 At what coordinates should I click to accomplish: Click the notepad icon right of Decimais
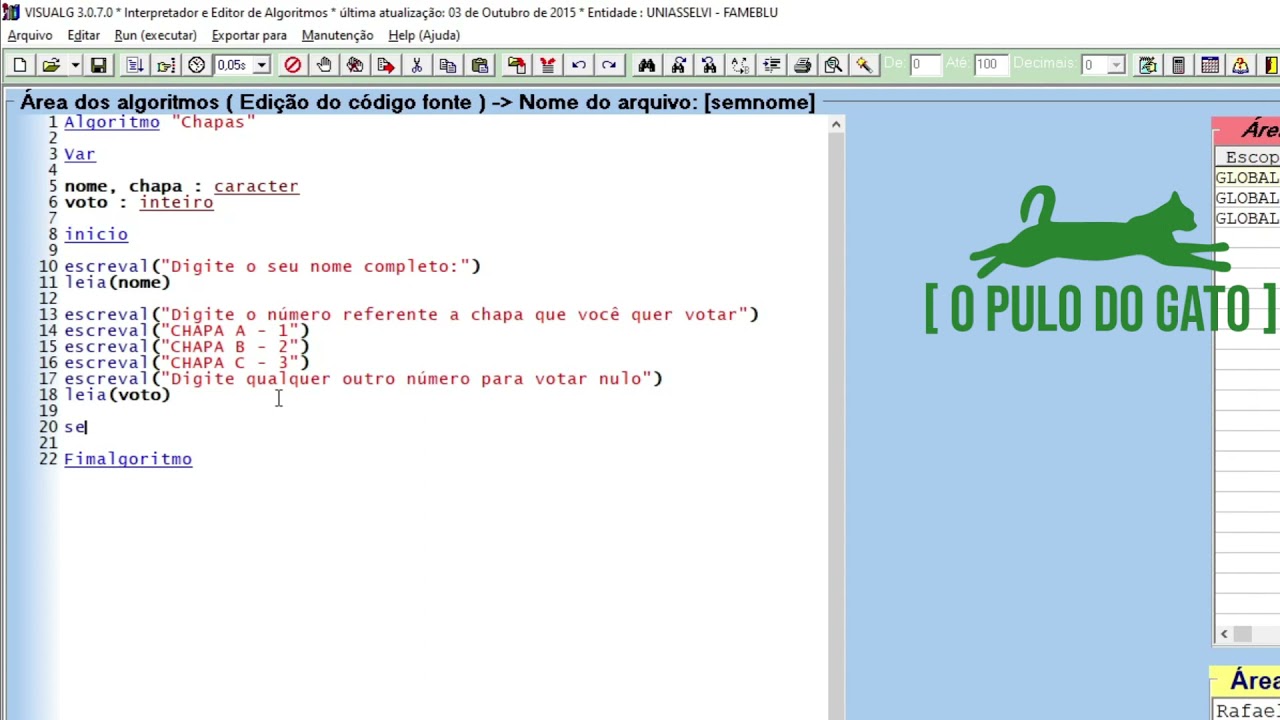click(x=1148, y=65)
